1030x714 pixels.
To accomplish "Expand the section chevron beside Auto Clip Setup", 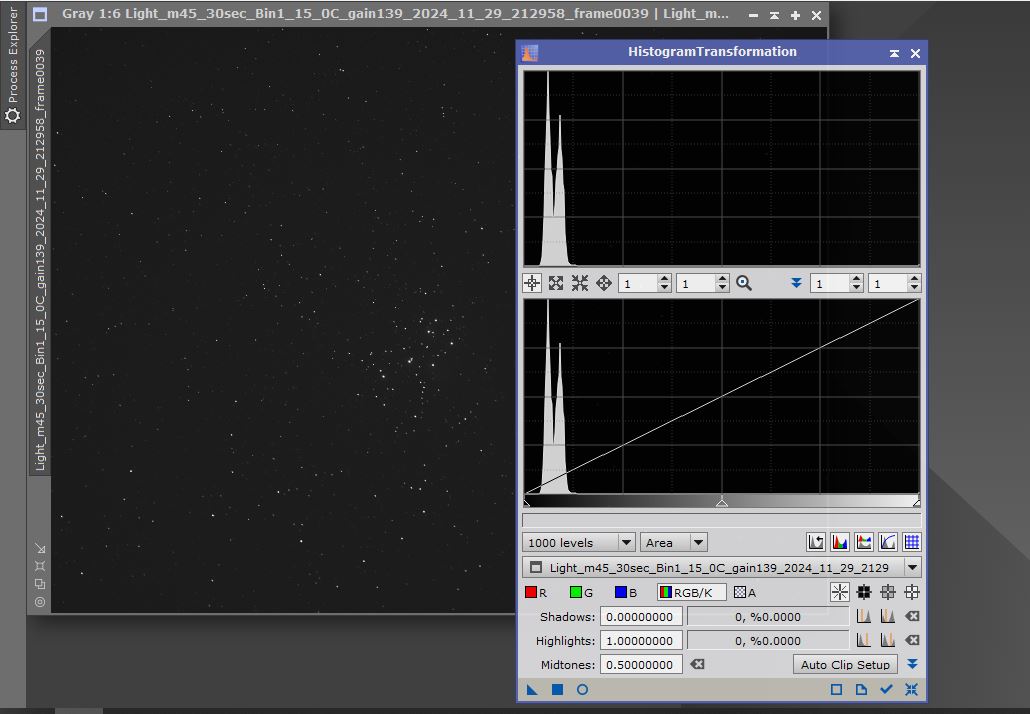I will tap(912, 664).
